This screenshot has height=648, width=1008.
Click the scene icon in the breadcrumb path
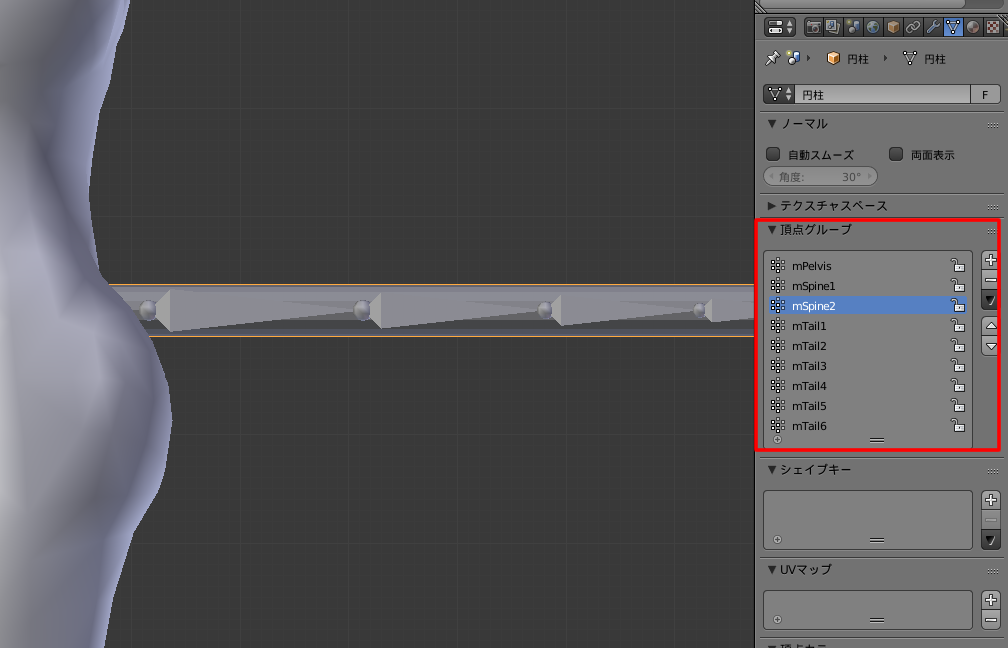click(793, 58)
